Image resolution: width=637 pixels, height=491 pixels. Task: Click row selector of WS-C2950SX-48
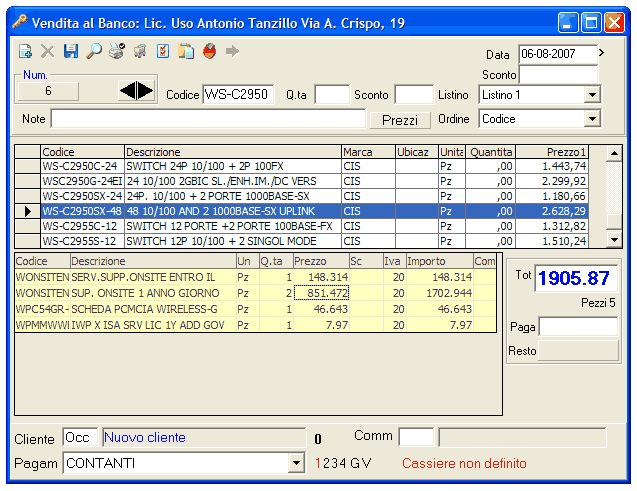(x=27, y=211)
